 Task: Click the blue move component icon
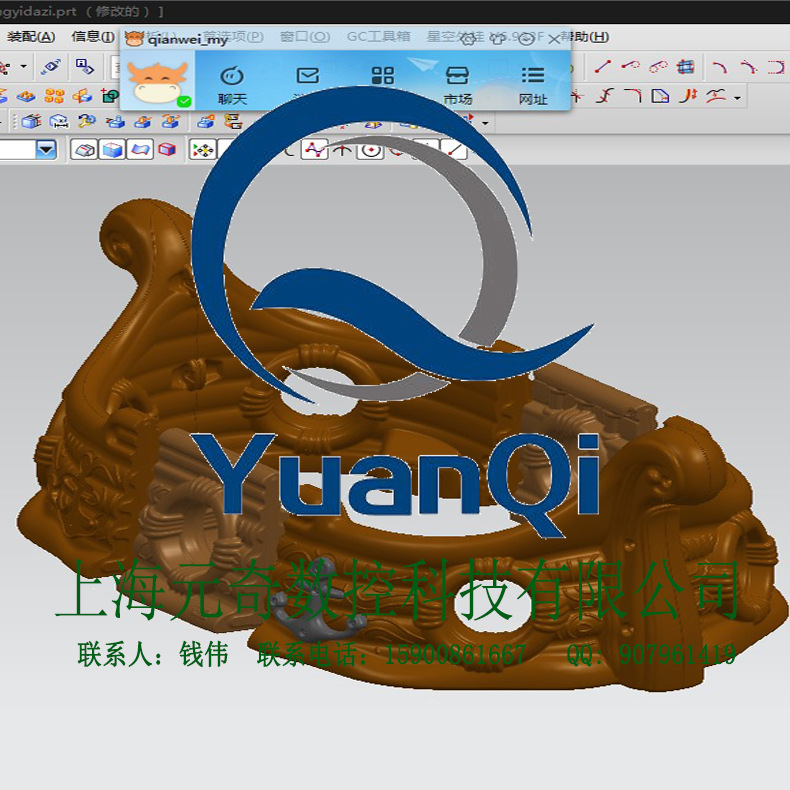tap(52, 67)
